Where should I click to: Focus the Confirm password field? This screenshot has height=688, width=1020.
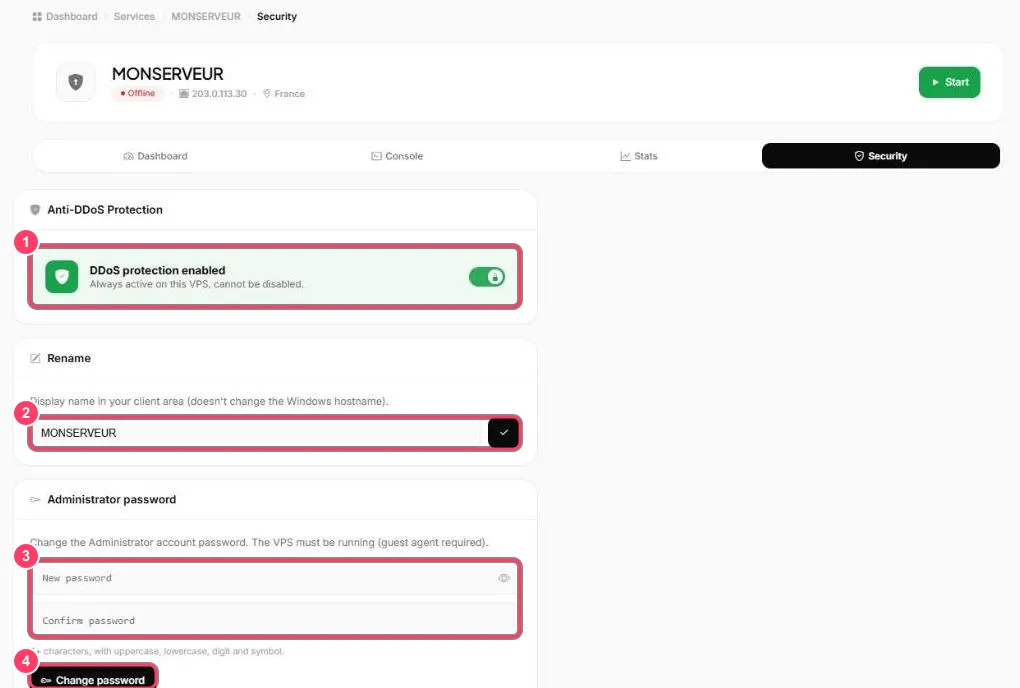click(x=275, y=620)
